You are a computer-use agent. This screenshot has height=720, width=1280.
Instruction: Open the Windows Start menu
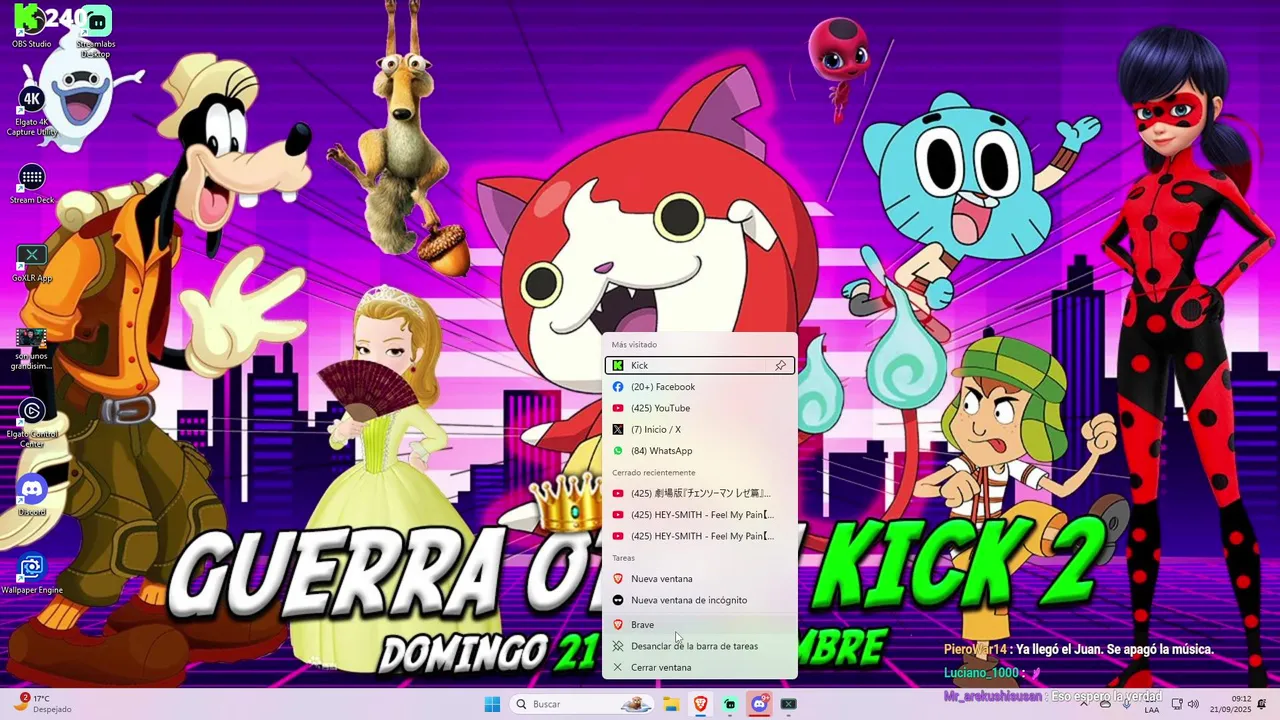tap(492, 704)
